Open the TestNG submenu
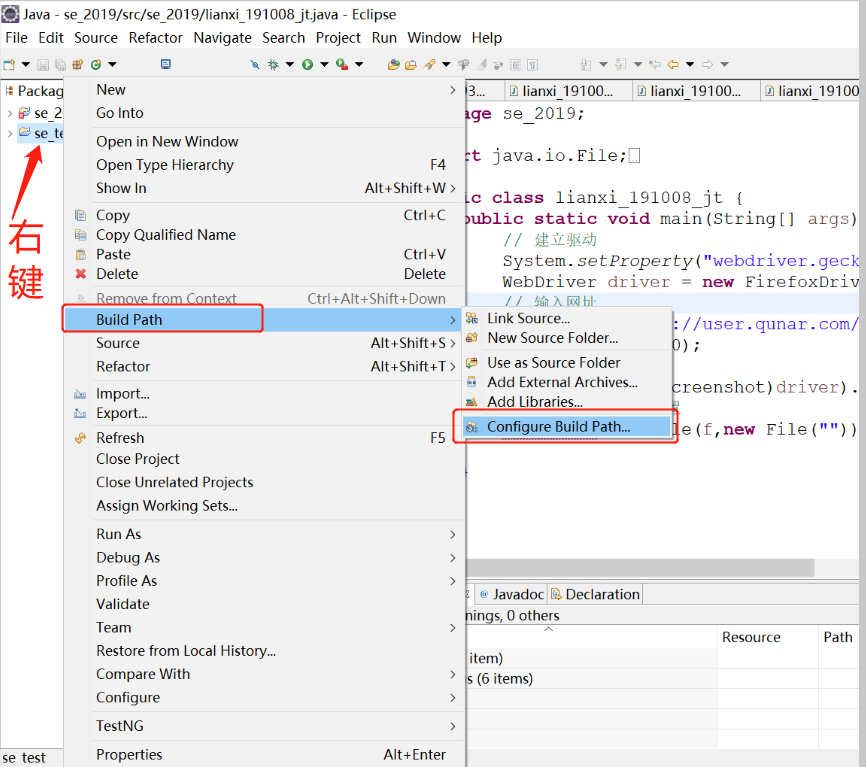Viewport: 866px width, 767px height. [265, 726]
